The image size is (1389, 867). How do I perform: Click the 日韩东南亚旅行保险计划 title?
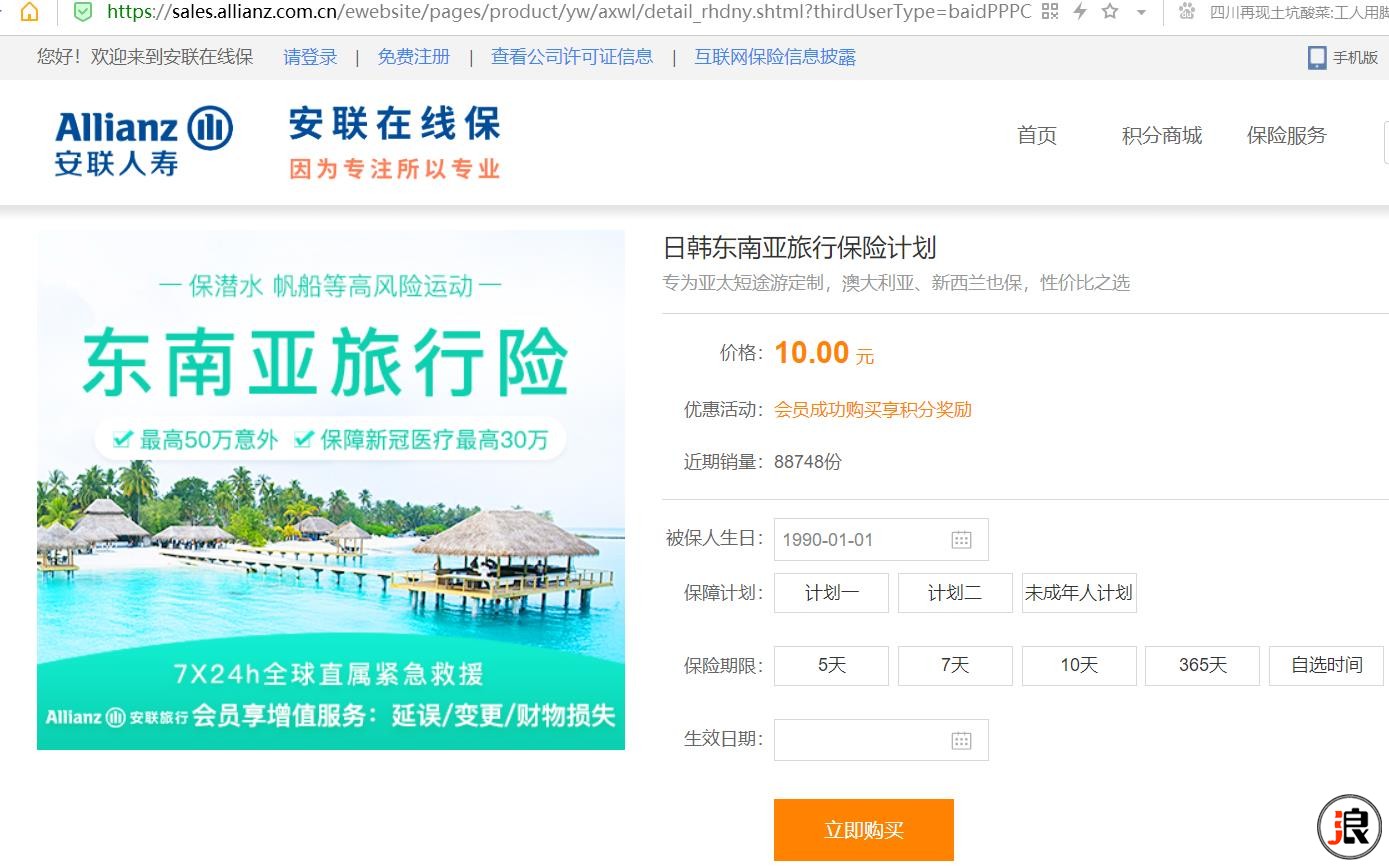800,248
